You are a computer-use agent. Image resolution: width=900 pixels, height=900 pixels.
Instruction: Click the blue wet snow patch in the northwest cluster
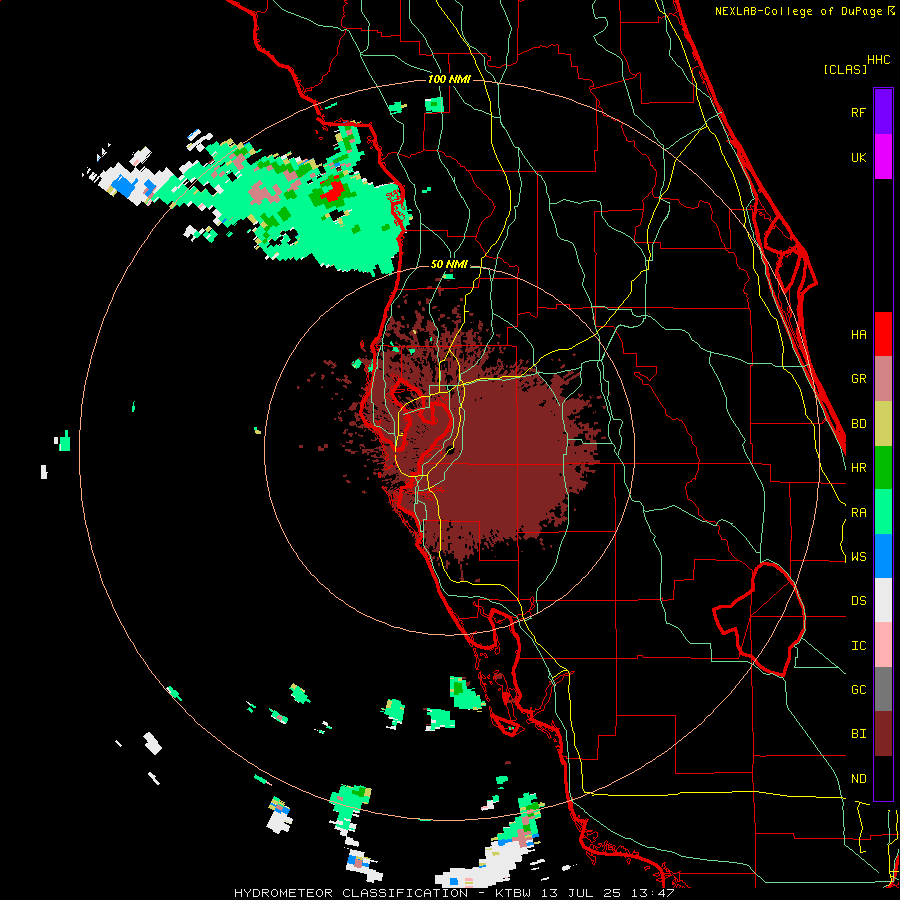(x=123, y=186)
